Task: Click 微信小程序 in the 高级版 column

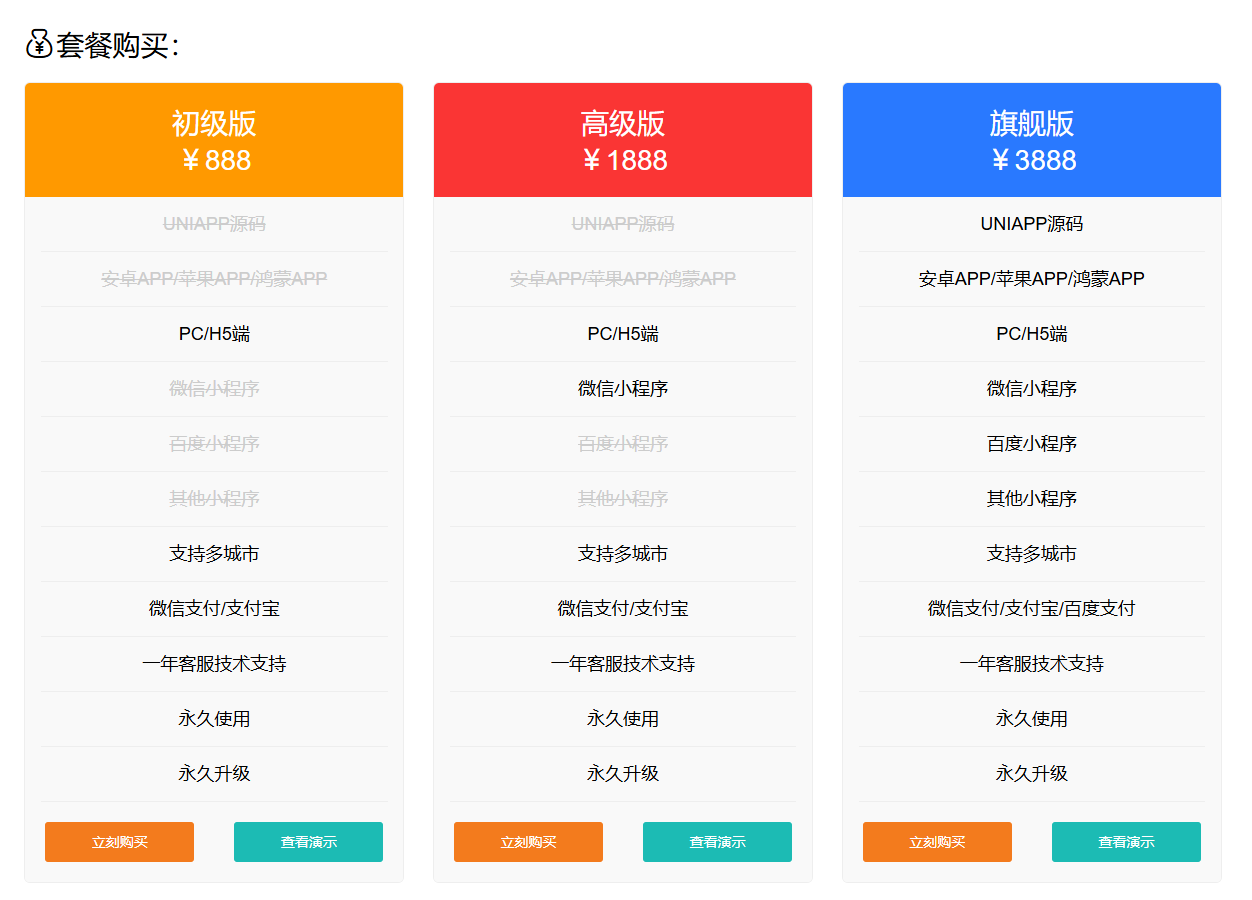Action: click(x=623, y=389)
